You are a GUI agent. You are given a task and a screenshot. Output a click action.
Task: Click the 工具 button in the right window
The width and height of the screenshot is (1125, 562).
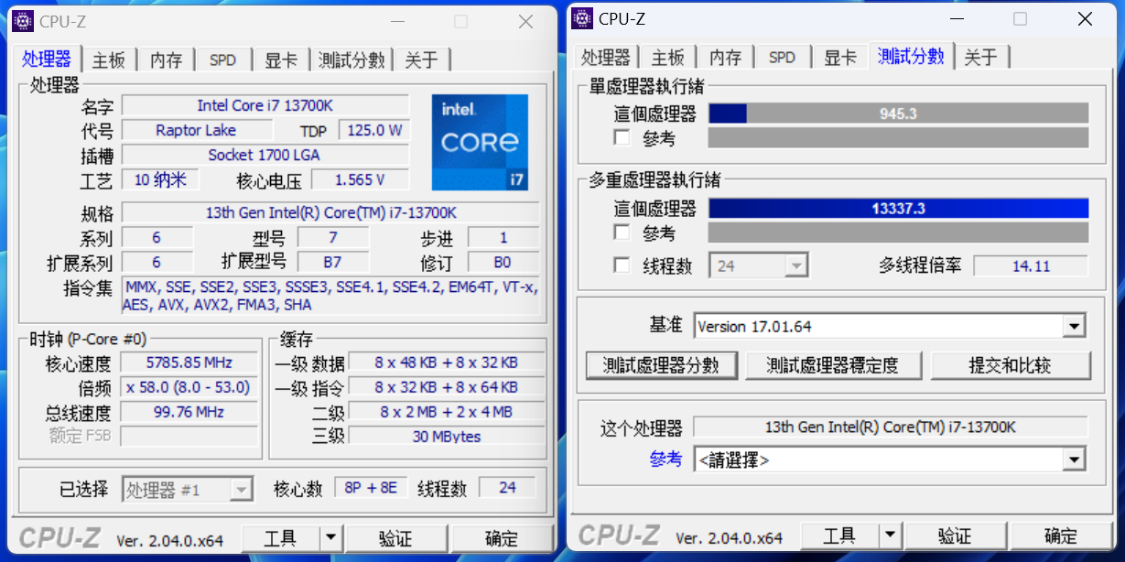pyautogui.click(x=839, y=535)
